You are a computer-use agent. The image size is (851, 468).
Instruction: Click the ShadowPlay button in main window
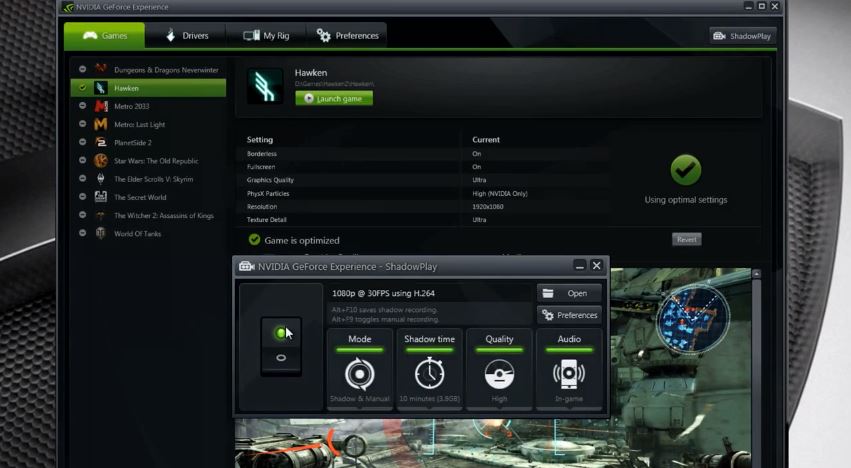tap(742, 36)
